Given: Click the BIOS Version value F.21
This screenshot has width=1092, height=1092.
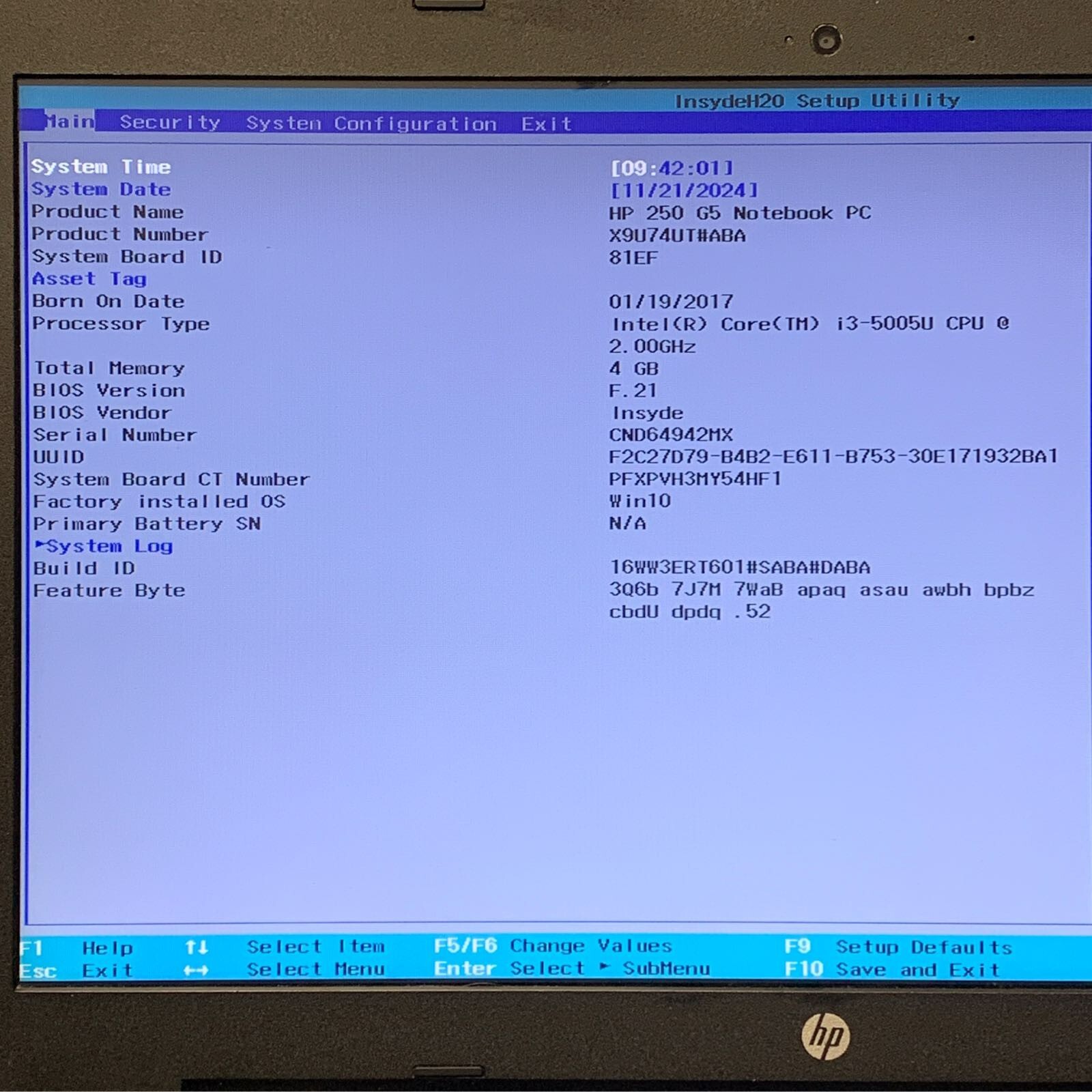Looking at the screenshot, I should [x=633, y=390].
